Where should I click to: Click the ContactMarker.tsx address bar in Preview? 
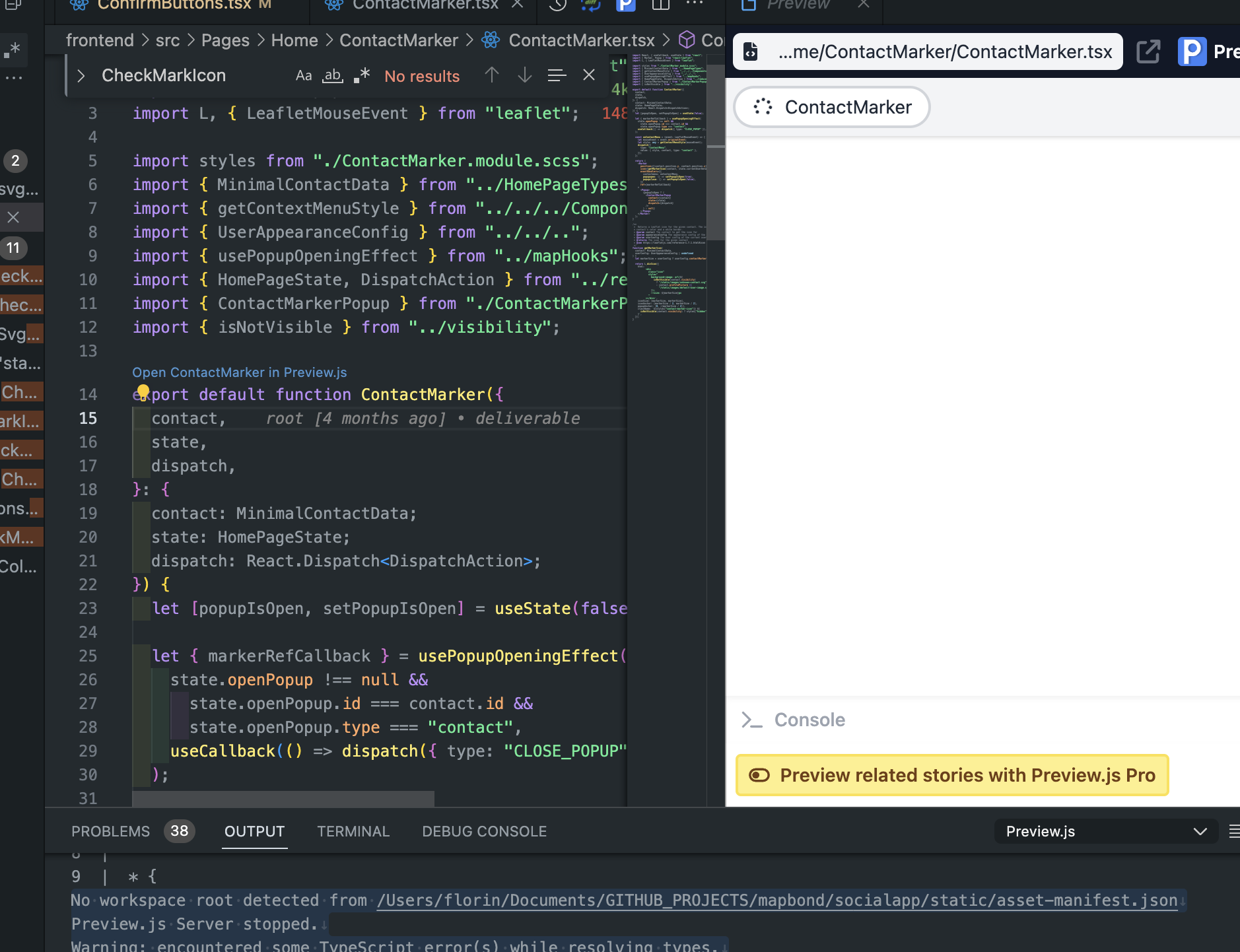coord(924,51)
